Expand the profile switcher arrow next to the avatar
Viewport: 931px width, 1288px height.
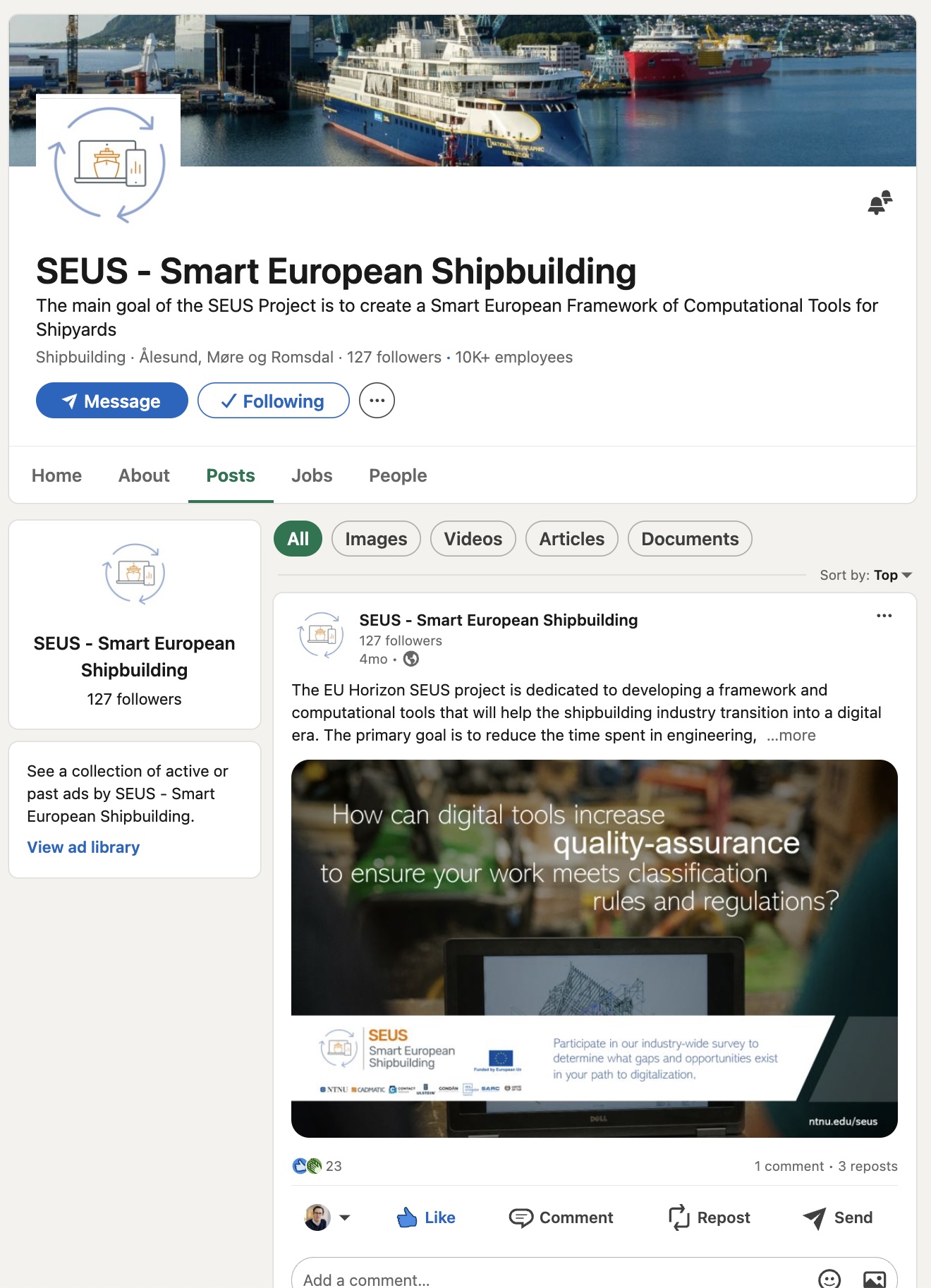[x=345, y=1217]
